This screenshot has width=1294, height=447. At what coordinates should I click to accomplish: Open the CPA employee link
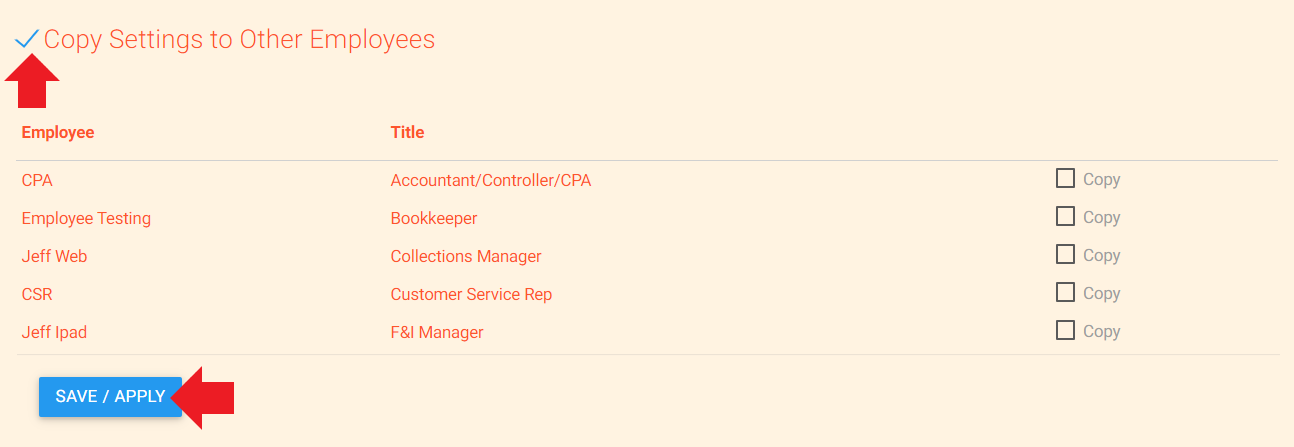click(x=37, y=180)
